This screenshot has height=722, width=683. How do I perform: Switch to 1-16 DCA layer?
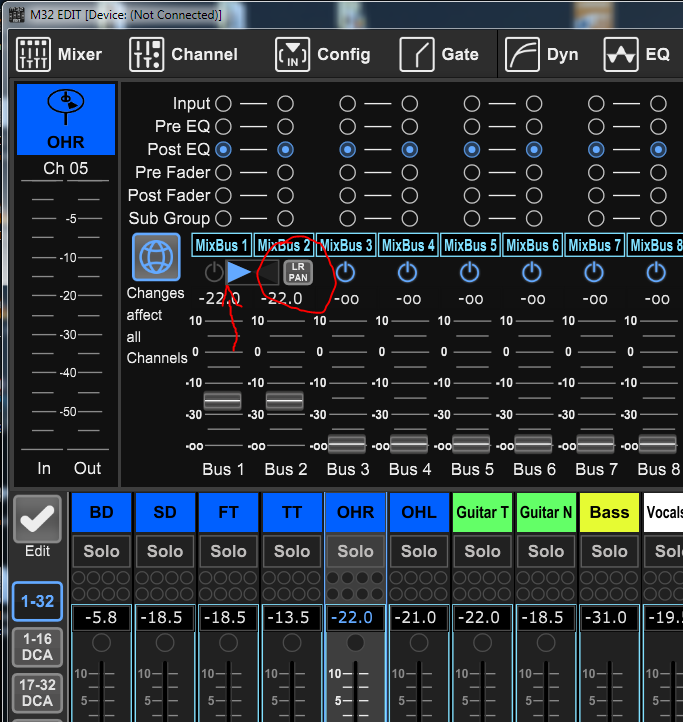tap(37, 647)
